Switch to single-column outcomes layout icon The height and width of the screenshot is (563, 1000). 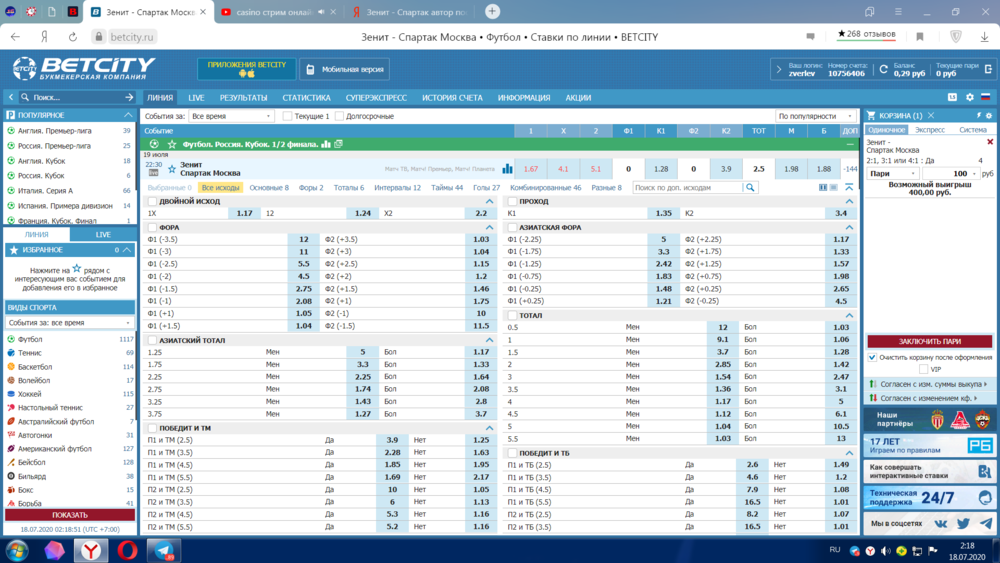point(834,187)
